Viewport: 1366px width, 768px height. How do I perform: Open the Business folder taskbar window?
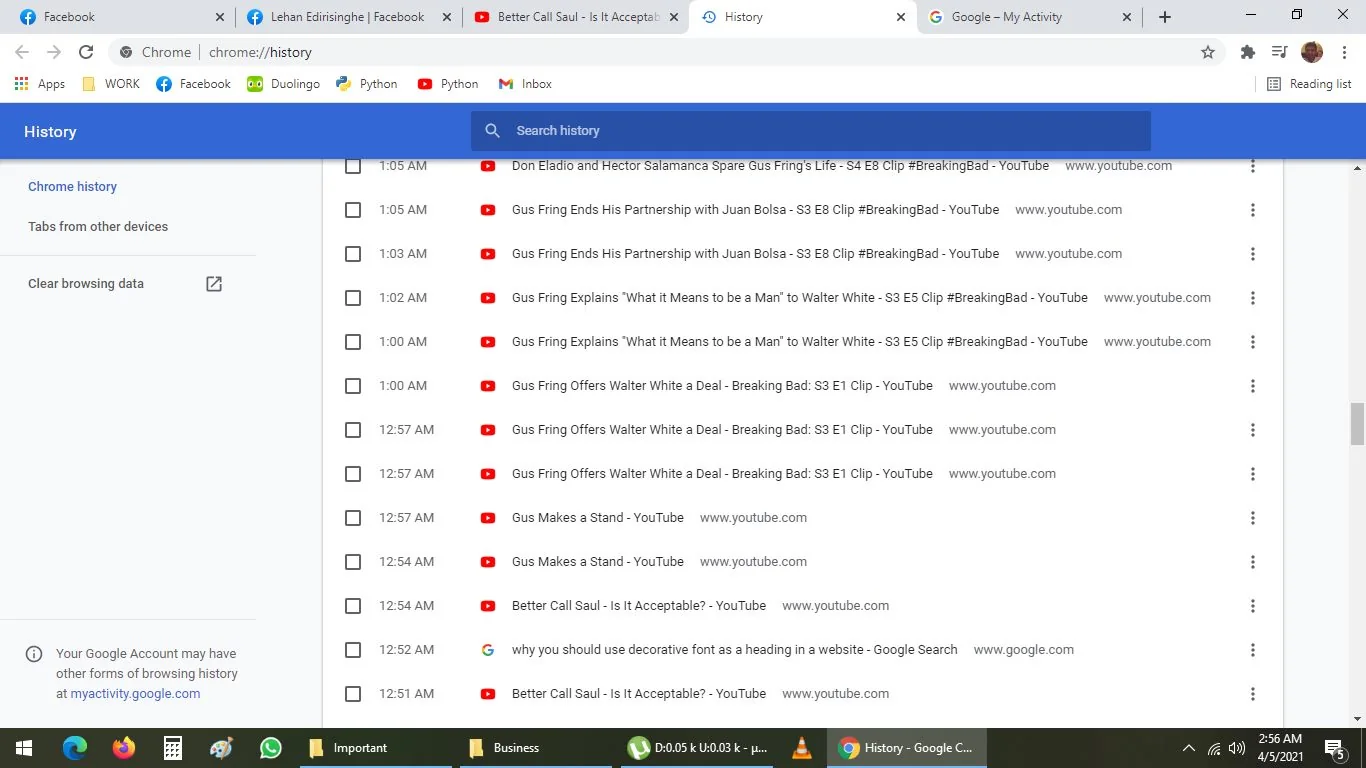coord(537,748)
